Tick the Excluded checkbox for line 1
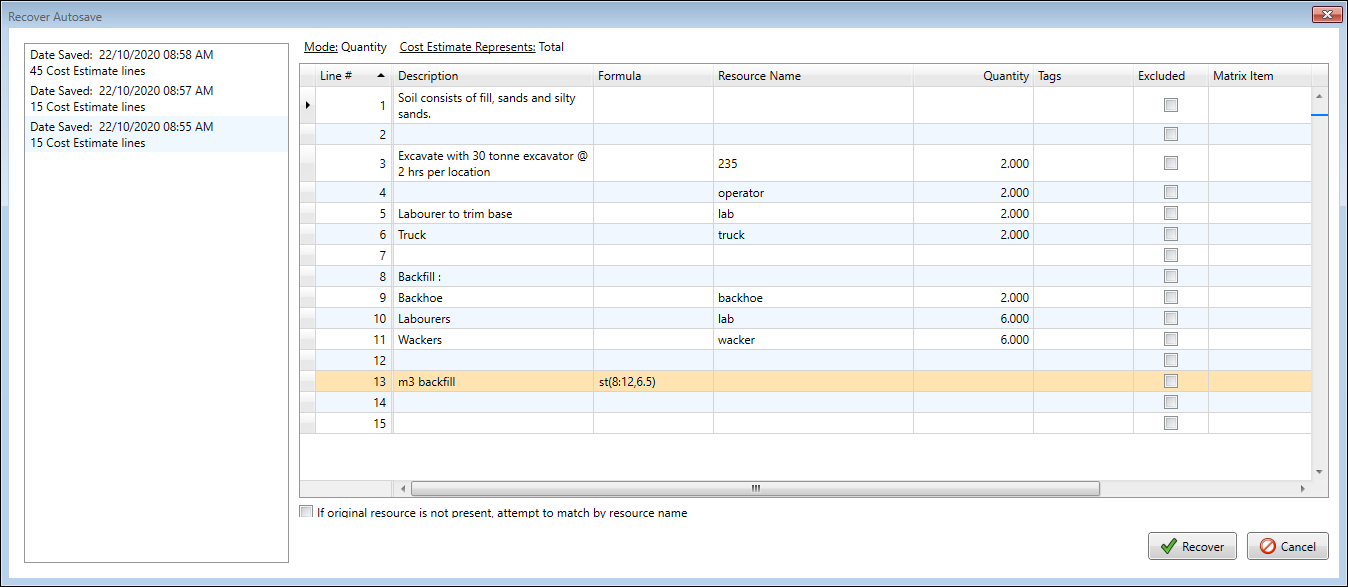The width and height of the screenshot is (1348, 587). 1171,105
